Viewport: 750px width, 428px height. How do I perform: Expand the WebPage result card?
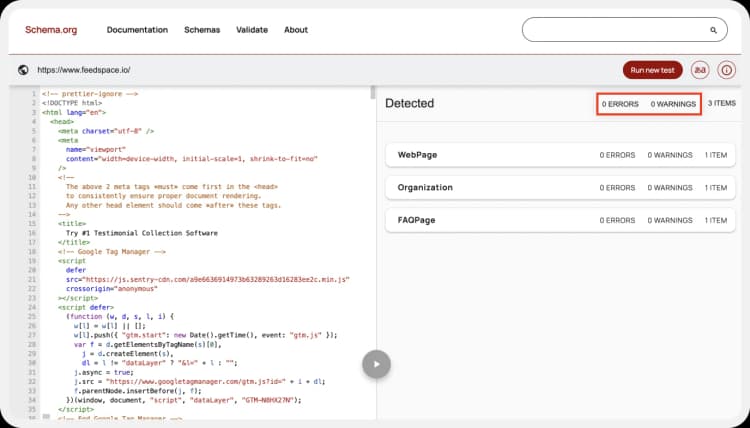click(560, 155)
